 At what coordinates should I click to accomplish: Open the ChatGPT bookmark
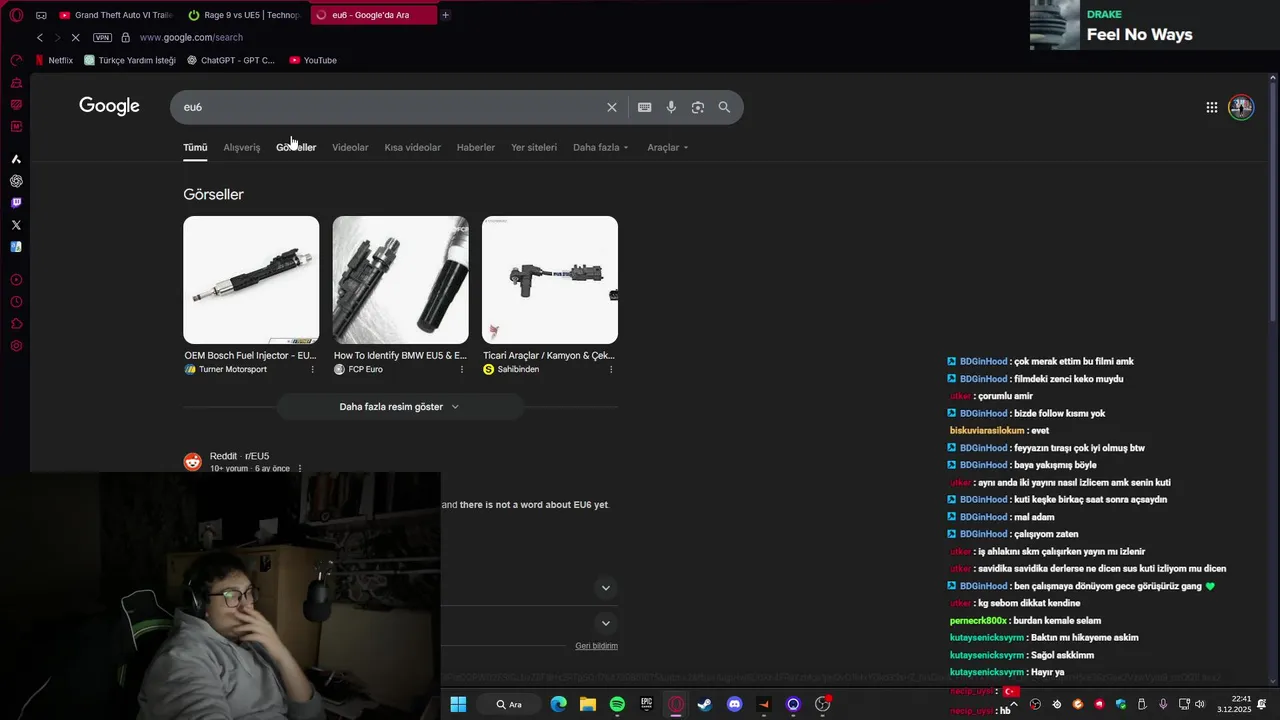231,60
